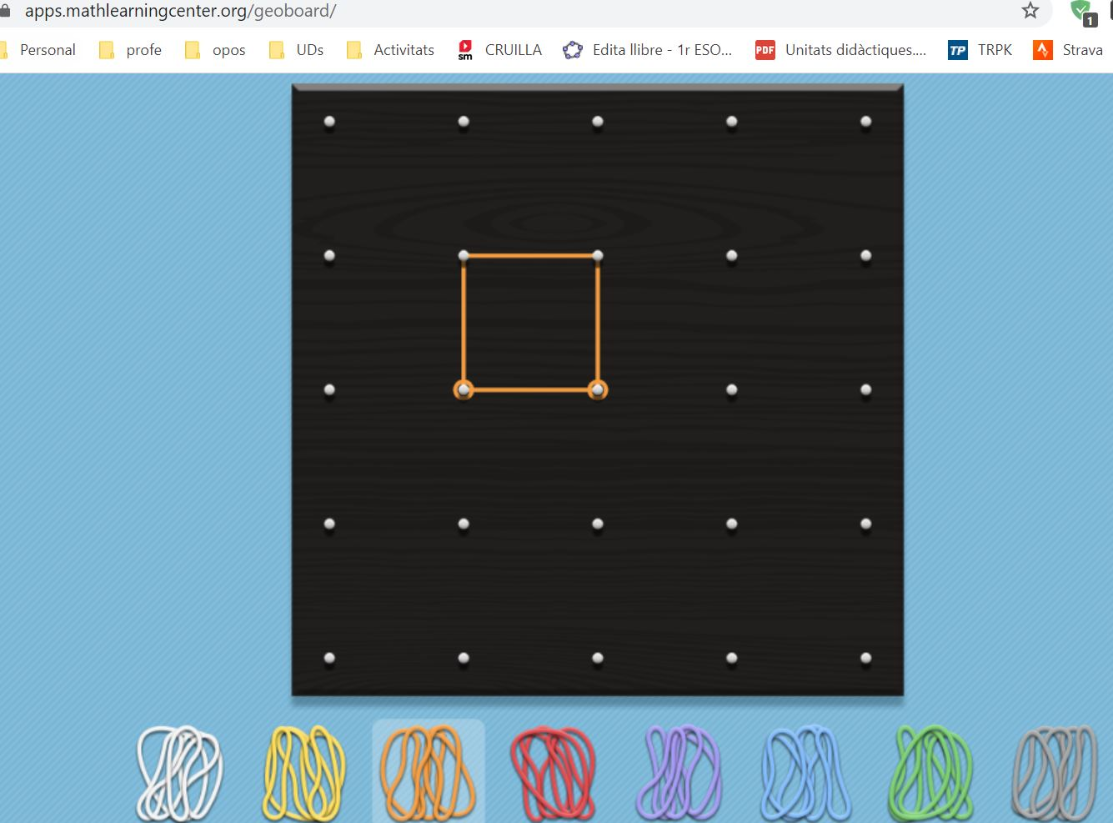Pick the green rubber band pile
The image size is (1113, 823).
coord(931,773)
